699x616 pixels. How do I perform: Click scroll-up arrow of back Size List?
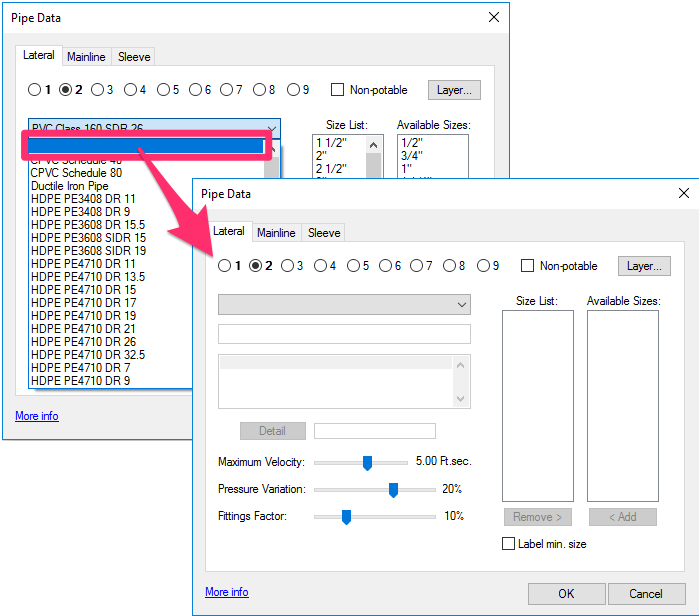[x=374, y=145]
